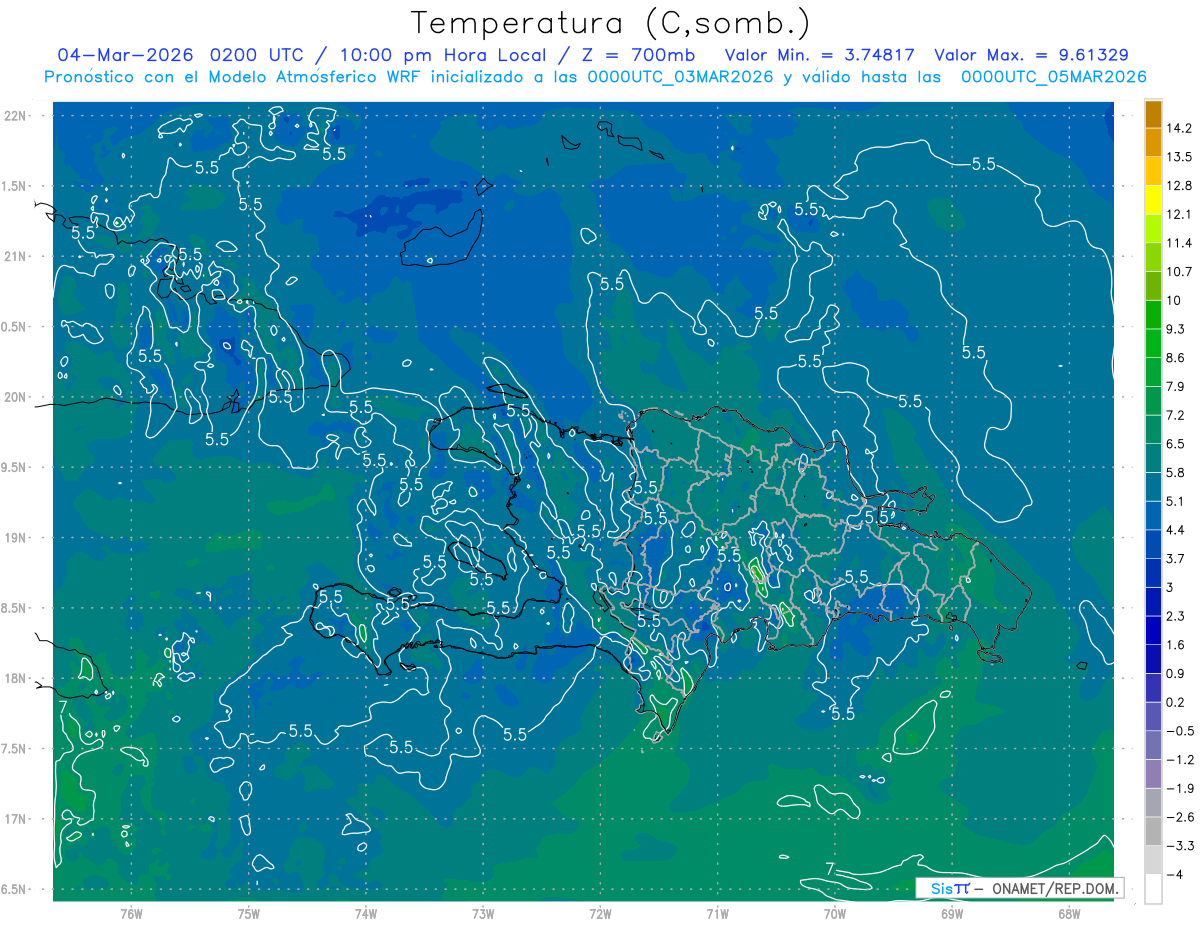Click the '76W' longitude axis label
Image resolution: width=1200 pixels, height=927 pixels.
click(x=131, y=913)
